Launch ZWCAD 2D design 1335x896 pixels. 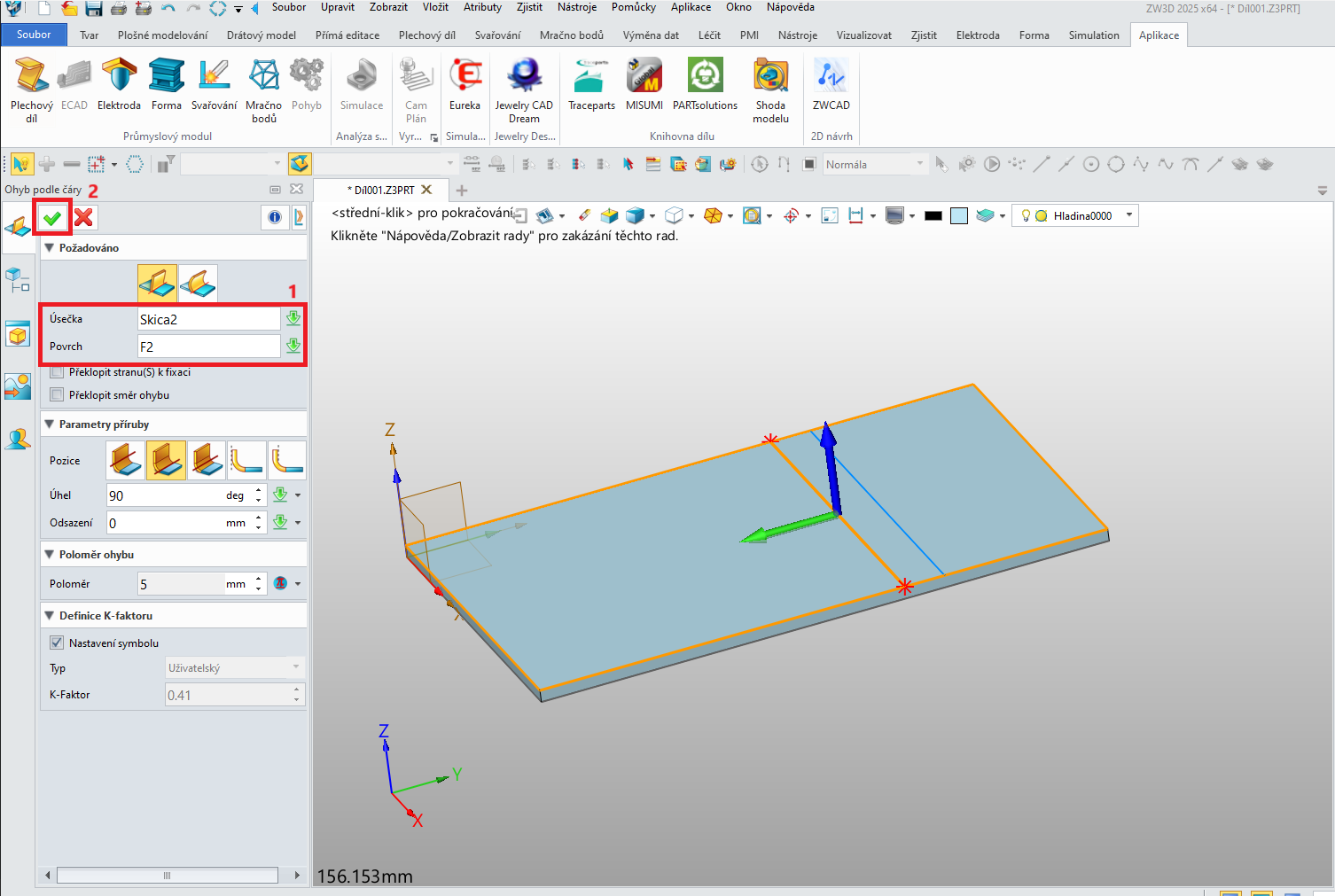pos(831,84)
